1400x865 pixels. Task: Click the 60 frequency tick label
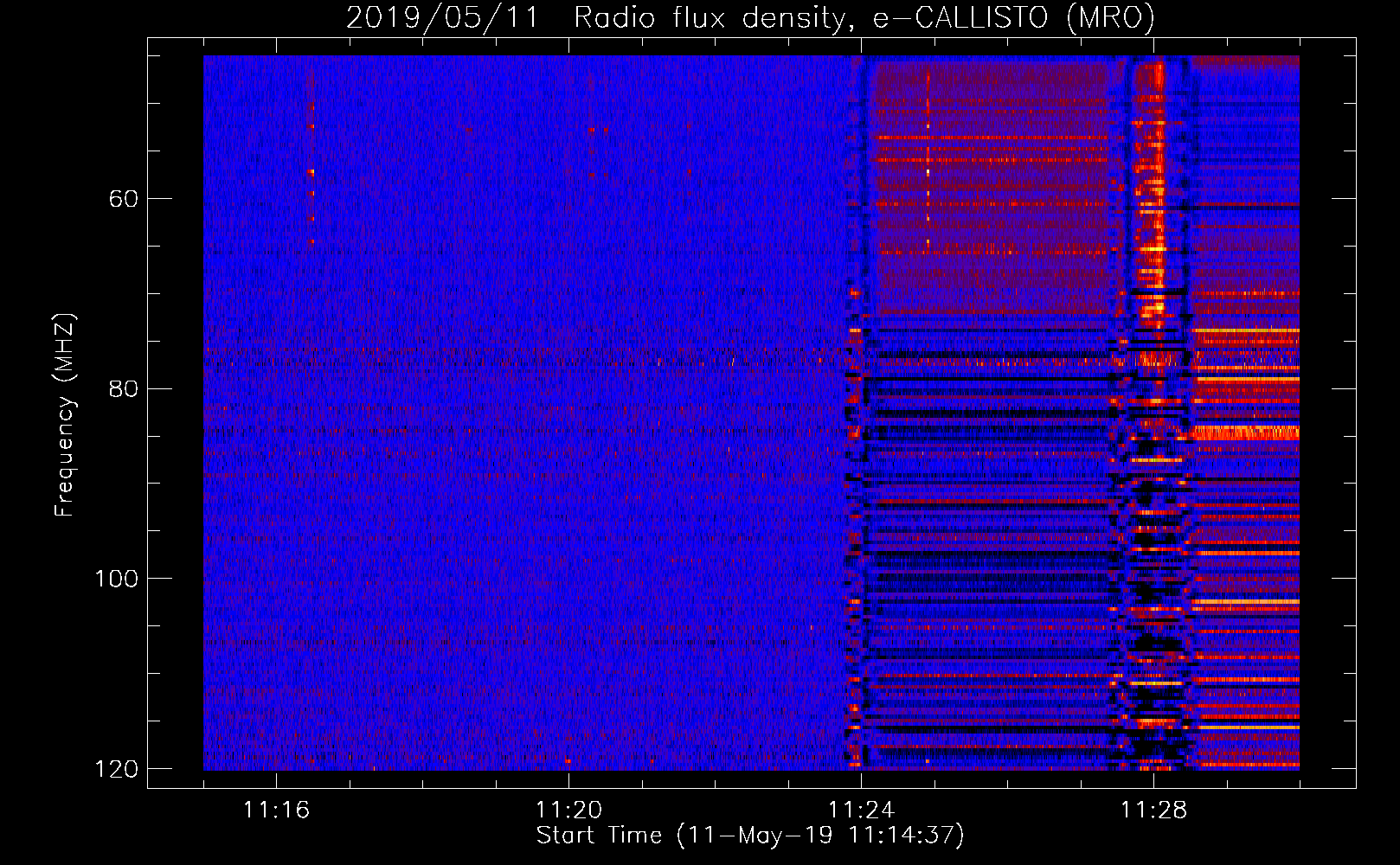pos(124,199)
